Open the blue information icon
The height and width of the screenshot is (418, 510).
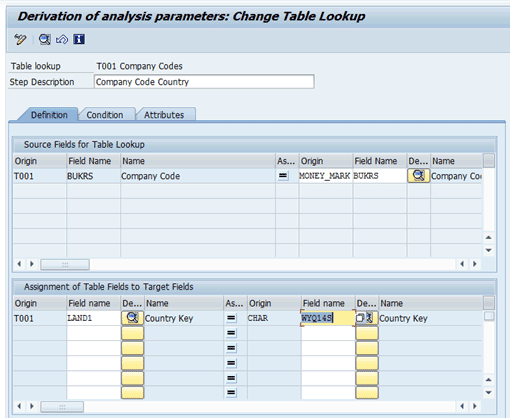click(79, 39)
